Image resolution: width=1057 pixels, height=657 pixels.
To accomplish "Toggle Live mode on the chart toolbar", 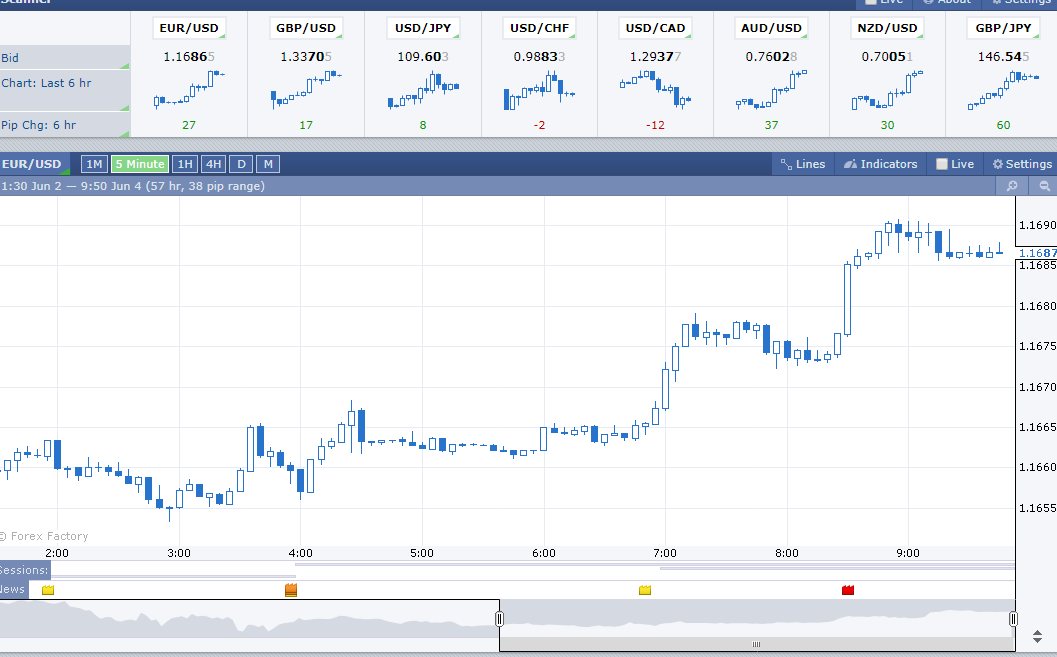I will click(x=954, y=164).
